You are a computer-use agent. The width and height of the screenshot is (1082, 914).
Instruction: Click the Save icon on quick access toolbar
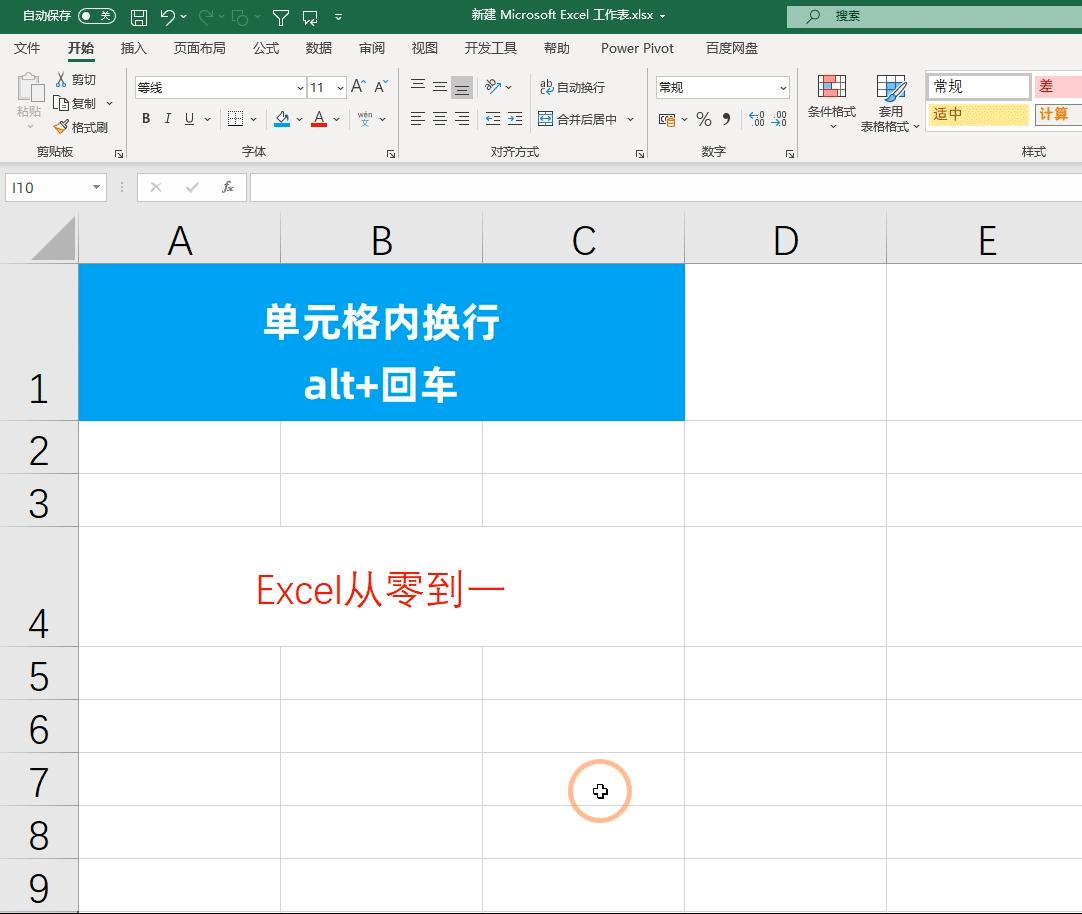coord(138,15)
